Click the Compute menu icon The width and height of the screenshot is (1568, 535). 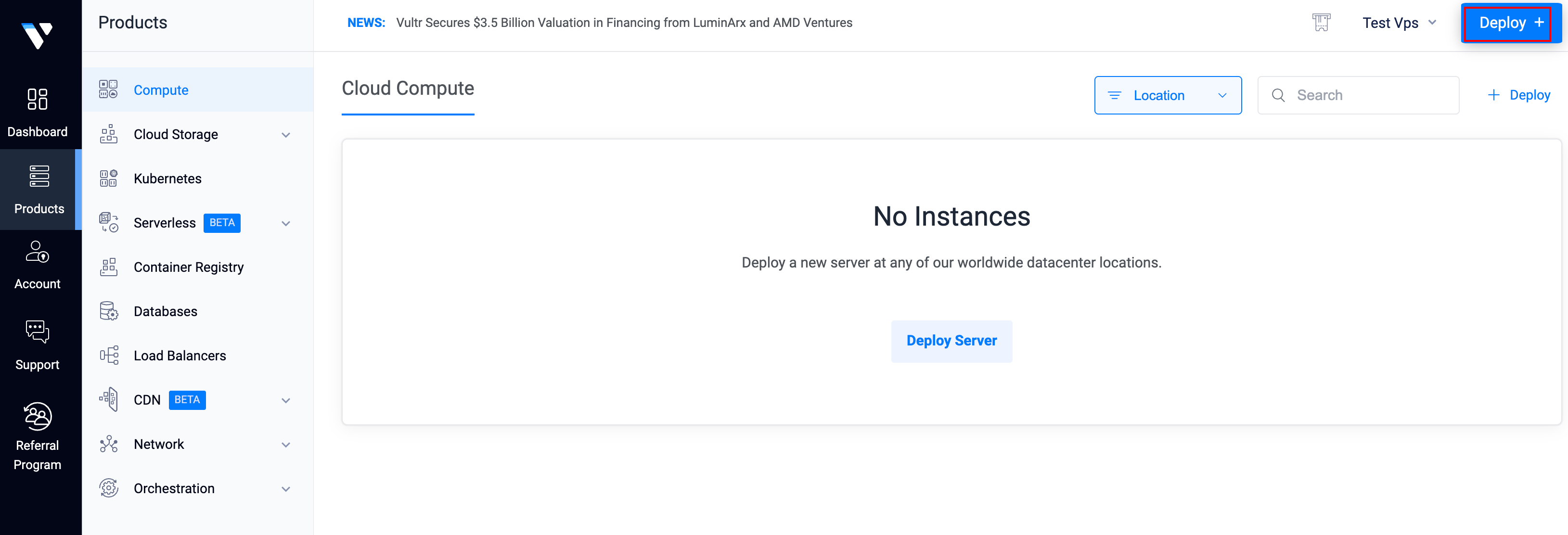(108, 89)
